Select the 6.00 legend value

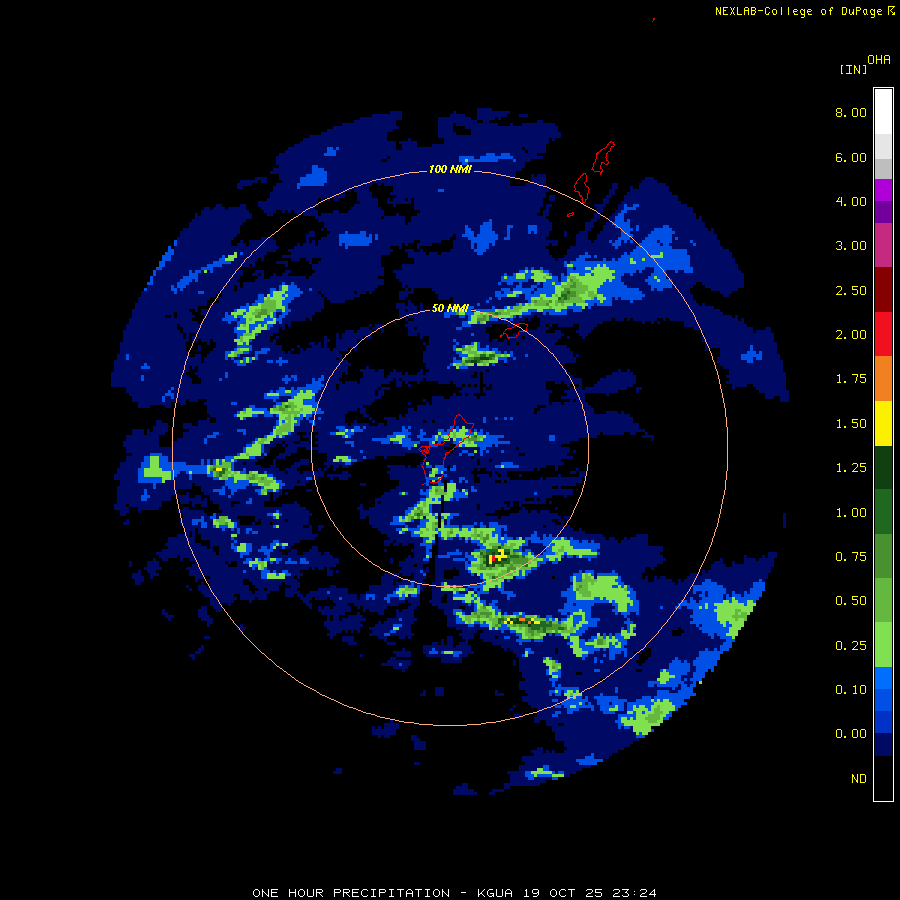click(x=851, y=157)
